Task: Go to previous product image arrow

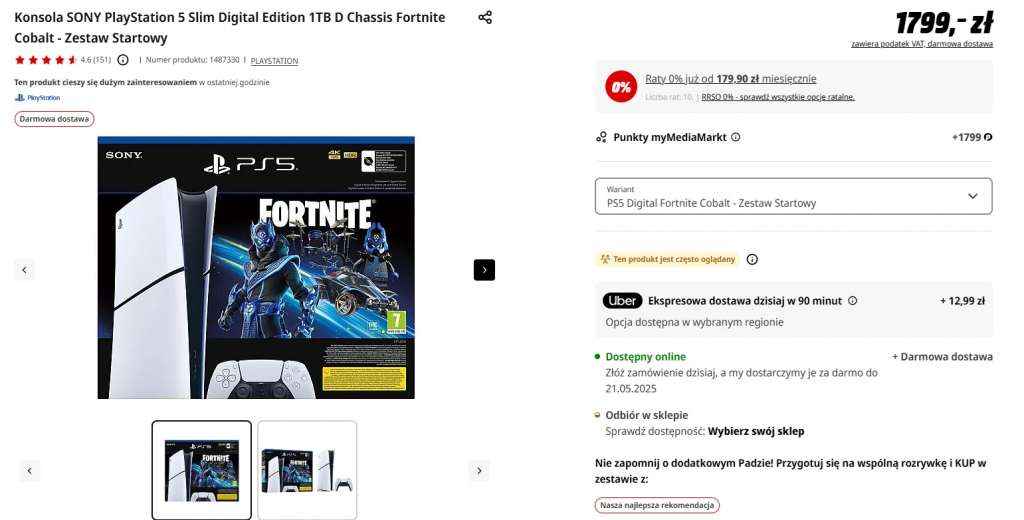Action: 24,270
